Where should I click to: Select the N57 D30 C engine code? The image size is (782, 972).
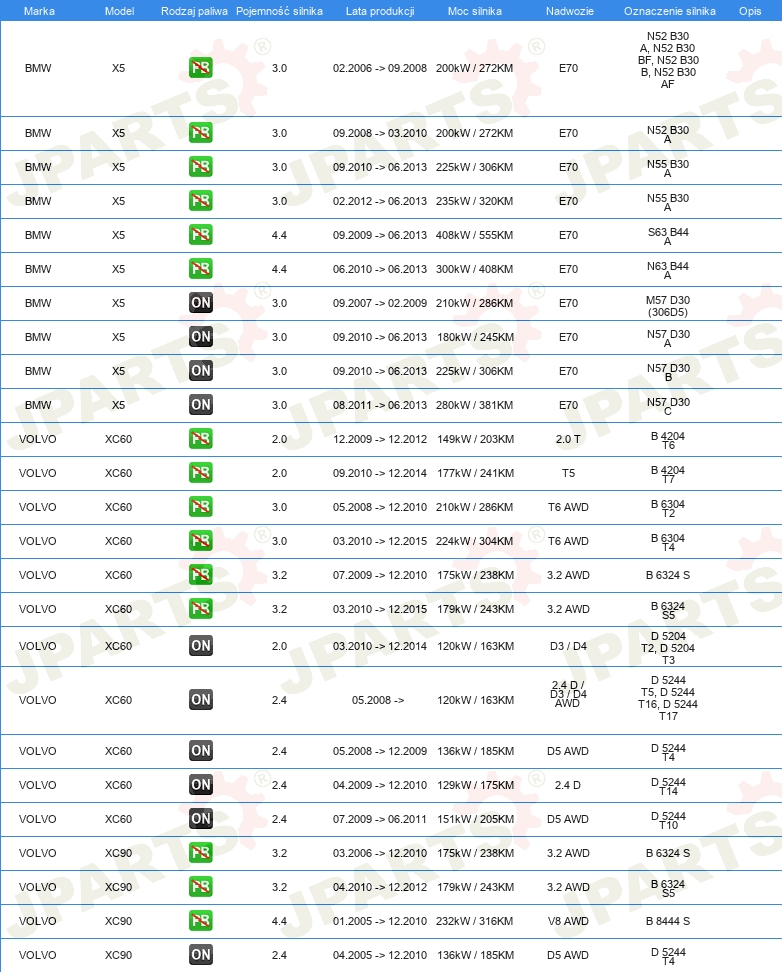pyautogui.click(x=668, y=406)
